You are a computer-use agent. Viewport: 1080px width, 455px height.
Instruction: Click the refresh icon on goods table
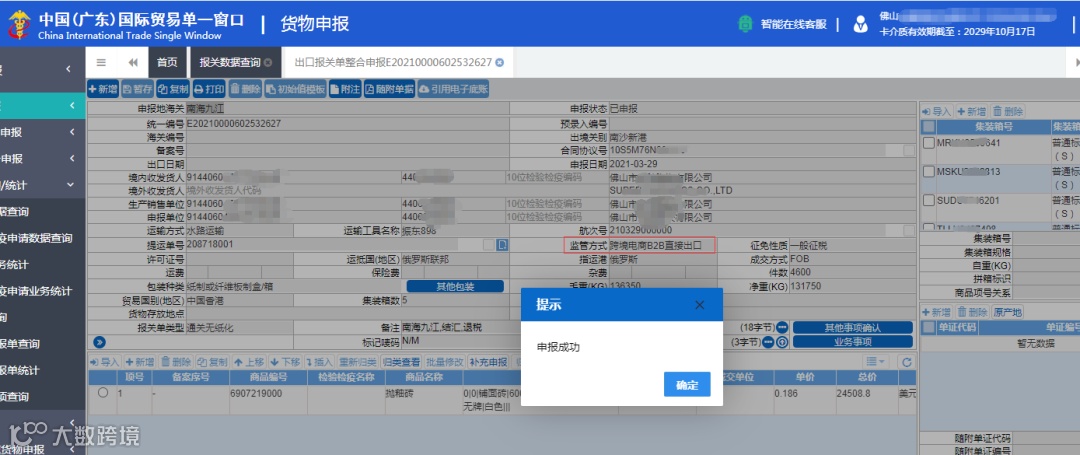(x=906, y=362)
